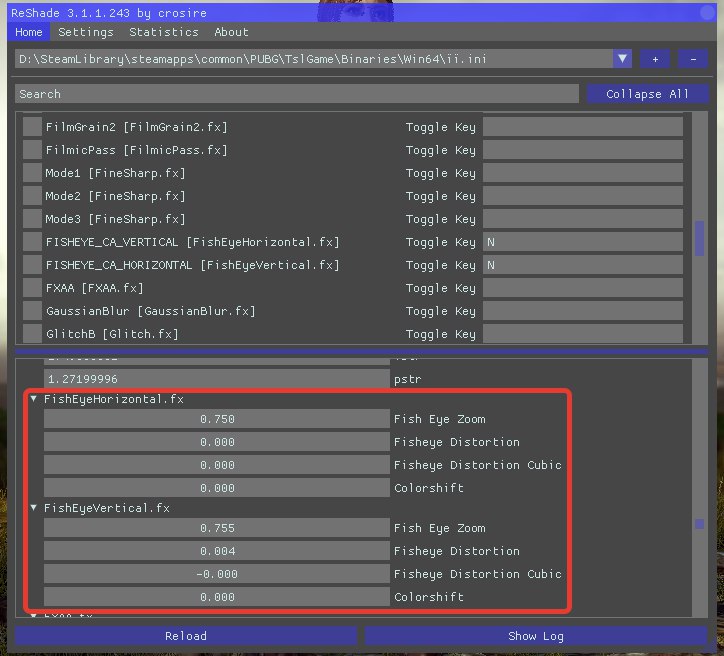
Task: Toggle the Mode2 FineSharp checkbox
Action: click(32, 196)
